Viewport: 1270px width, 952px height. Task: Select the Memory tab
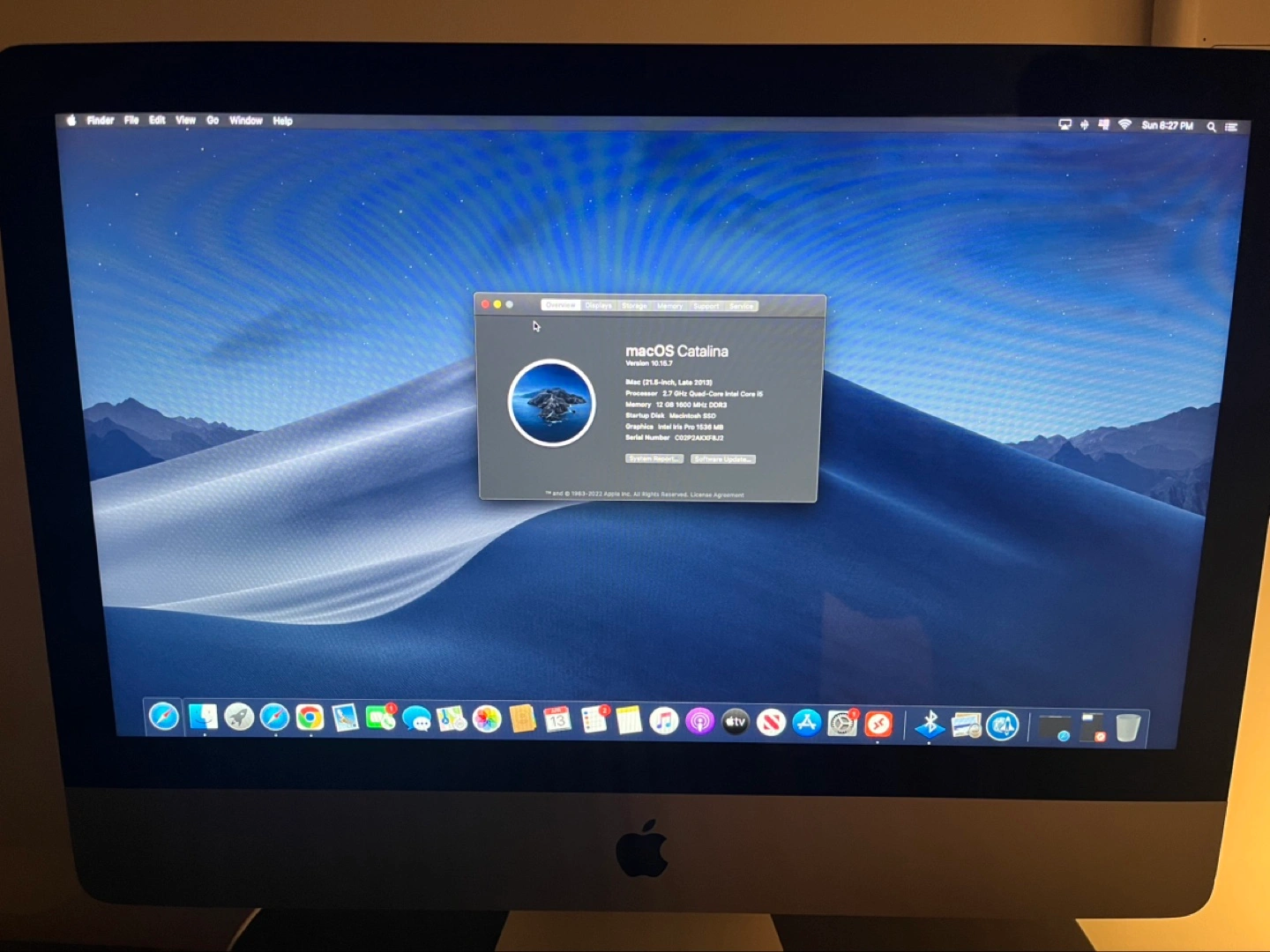[x=669, y=306]
